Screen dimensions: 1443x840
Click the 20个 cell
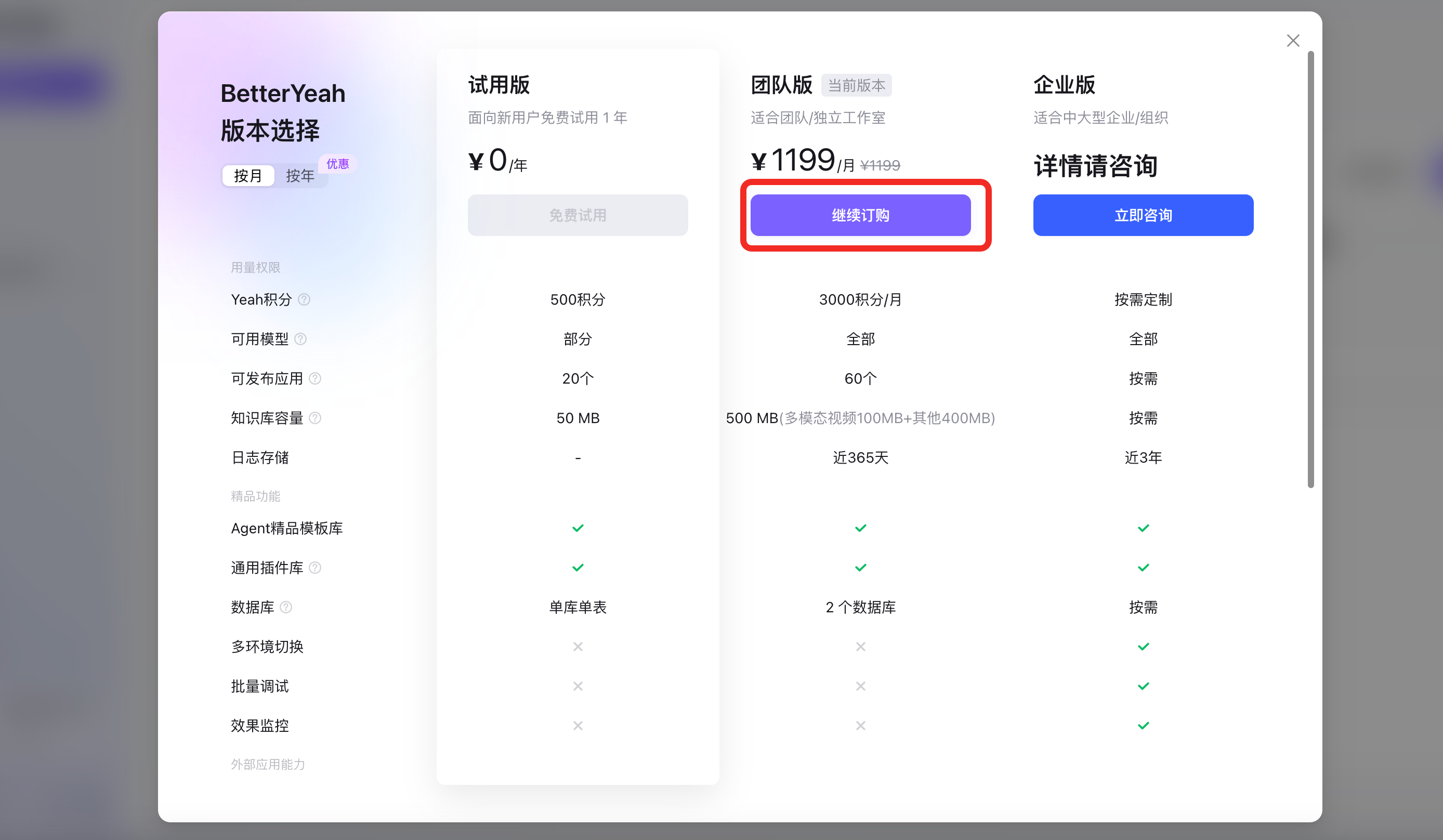[577, 378]
